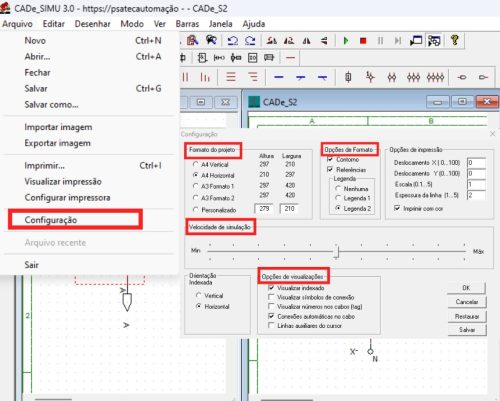Enable Linhas auxiliares do cursor

coord(271,325)
